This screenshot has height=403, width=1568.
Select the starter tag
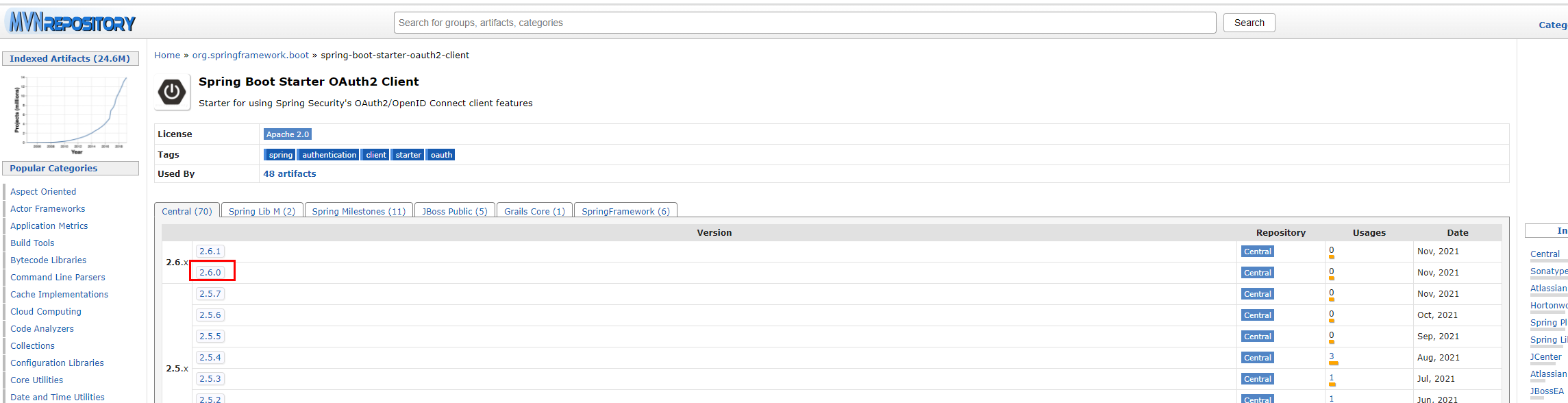[408, 155]
